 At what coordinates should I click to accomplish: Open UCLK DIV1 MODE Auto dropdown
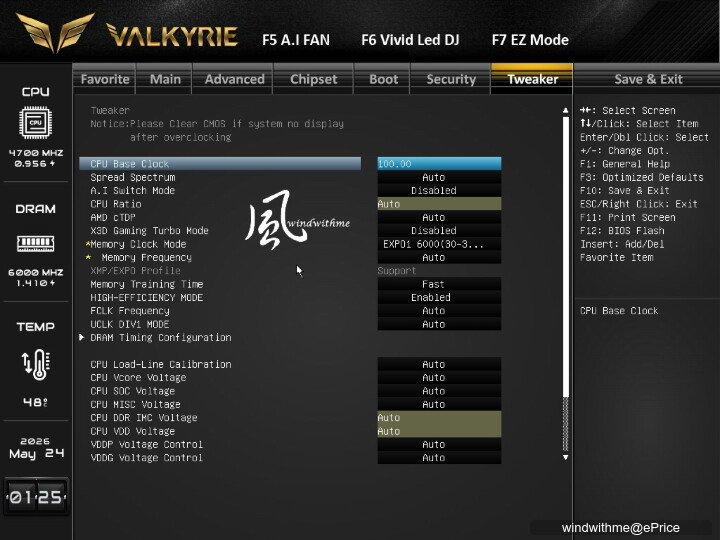(x=439, y=324)
